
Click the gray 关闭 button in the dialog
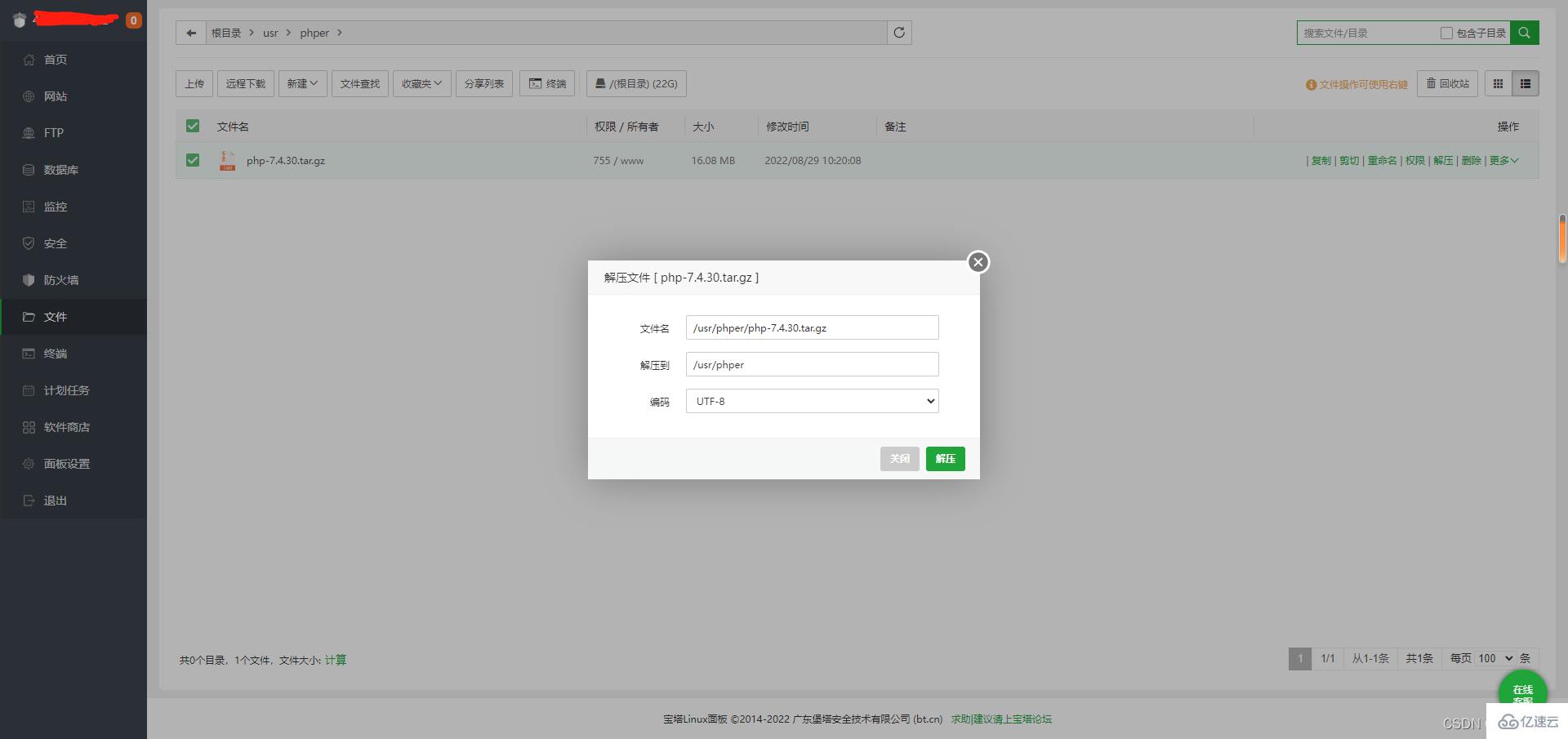coord(900,459)
